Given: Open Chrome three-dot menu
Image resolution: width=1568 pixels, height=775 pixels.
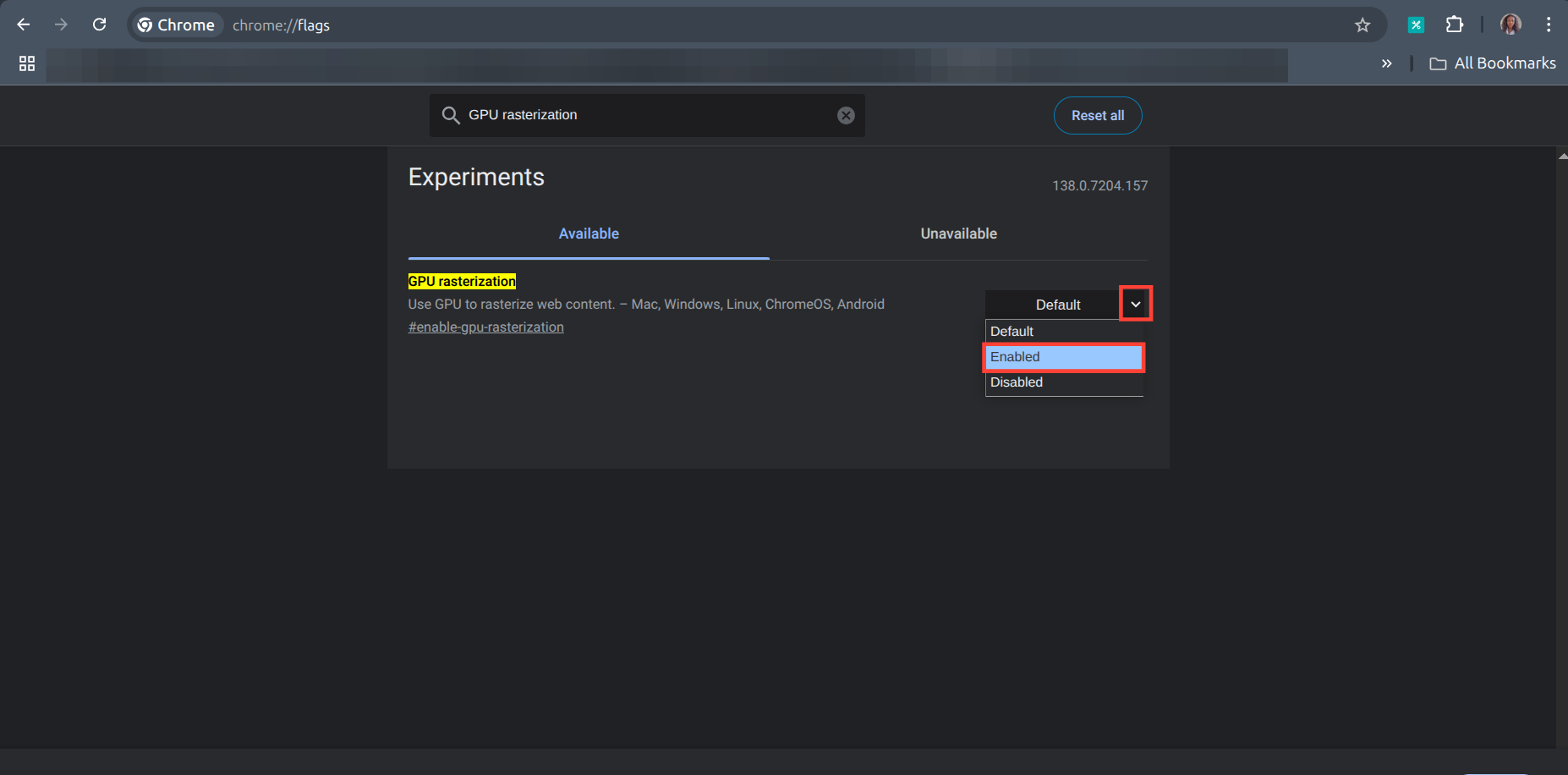Looking at the screenshot, I should tap(1548, 25).
